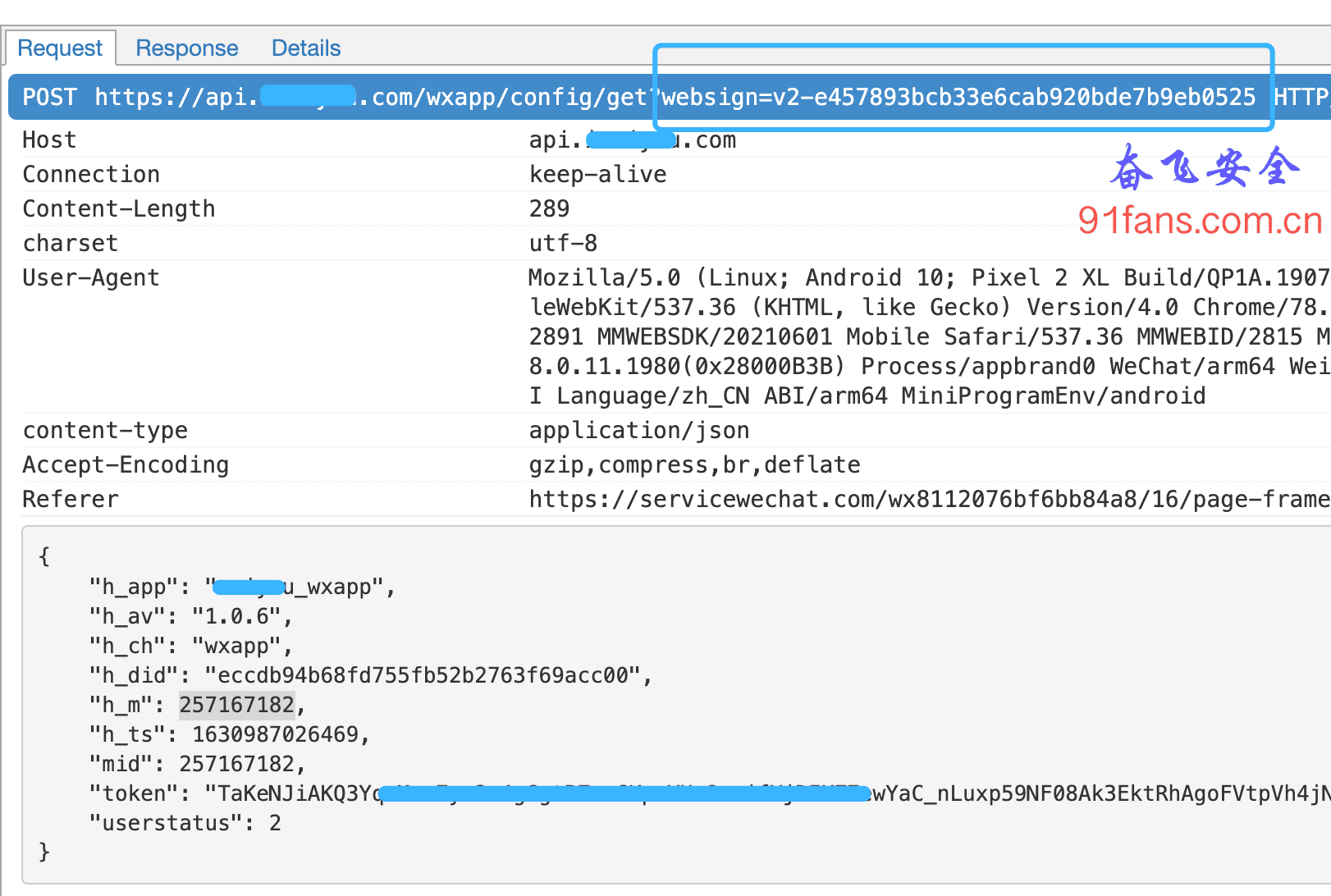Click the keep-alive header value
The height and width of the screenshot is (896, 1331).
597,175
